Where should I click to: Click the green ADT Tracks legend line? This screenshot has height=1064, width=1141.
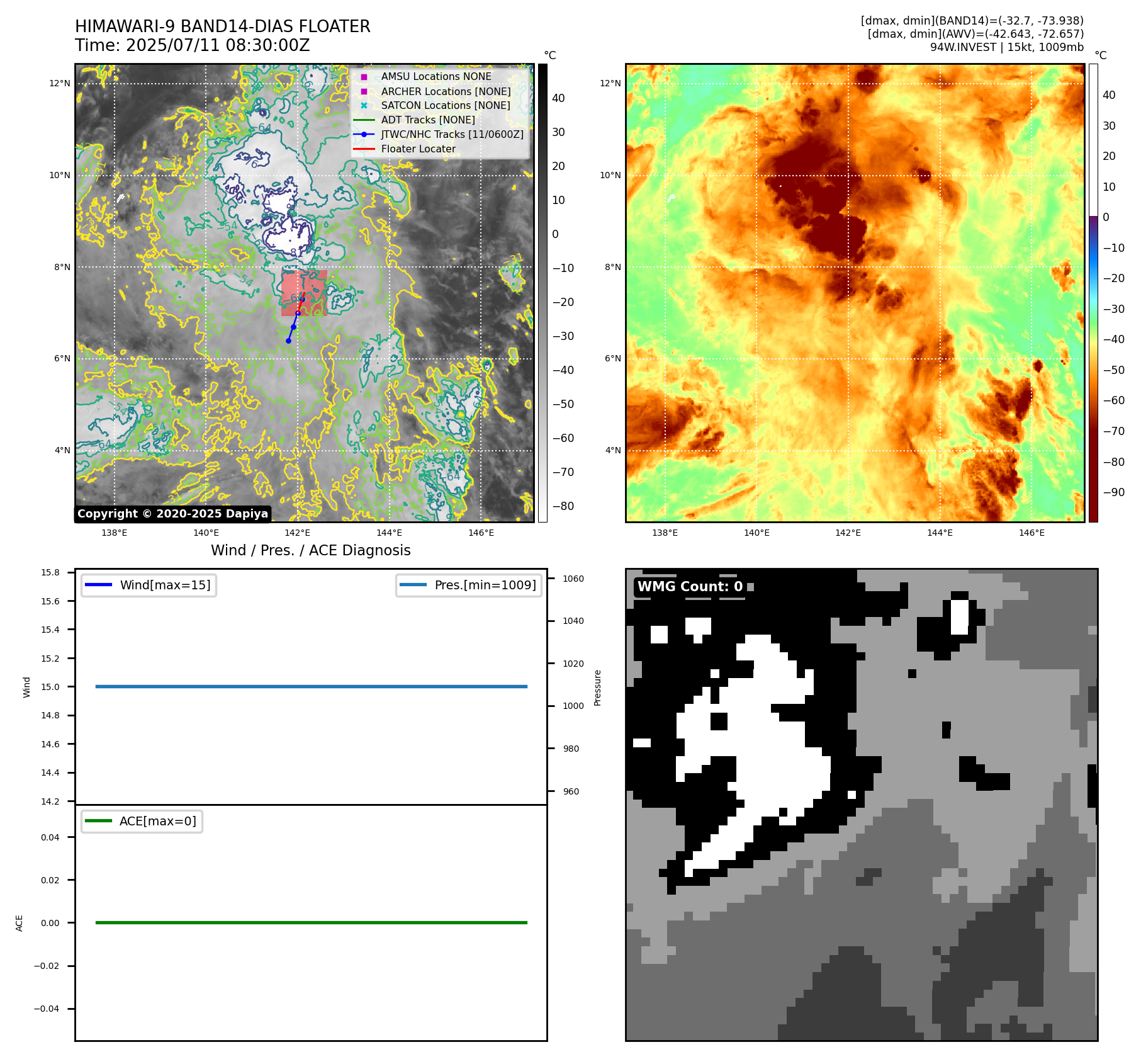[364, 120]
